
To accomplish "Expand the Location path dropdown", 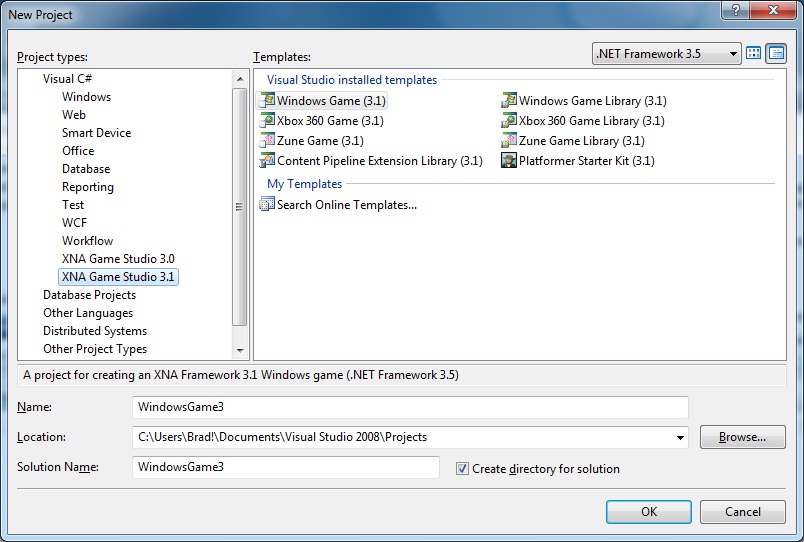I will pyautogui.click(x=680, y=437).
